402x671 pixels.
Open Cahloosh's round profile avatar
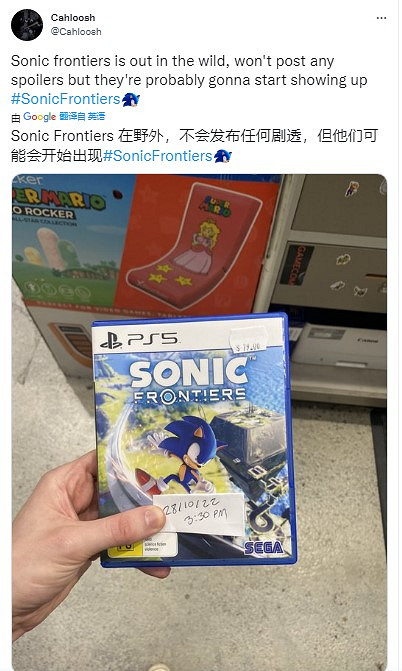(27, 25)
